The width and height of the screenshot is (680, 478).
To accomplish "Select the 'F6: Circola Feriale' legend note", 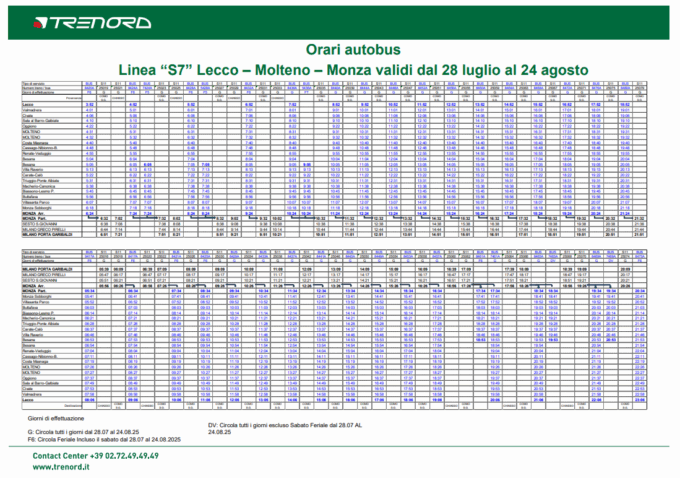I will click(104, 439).
